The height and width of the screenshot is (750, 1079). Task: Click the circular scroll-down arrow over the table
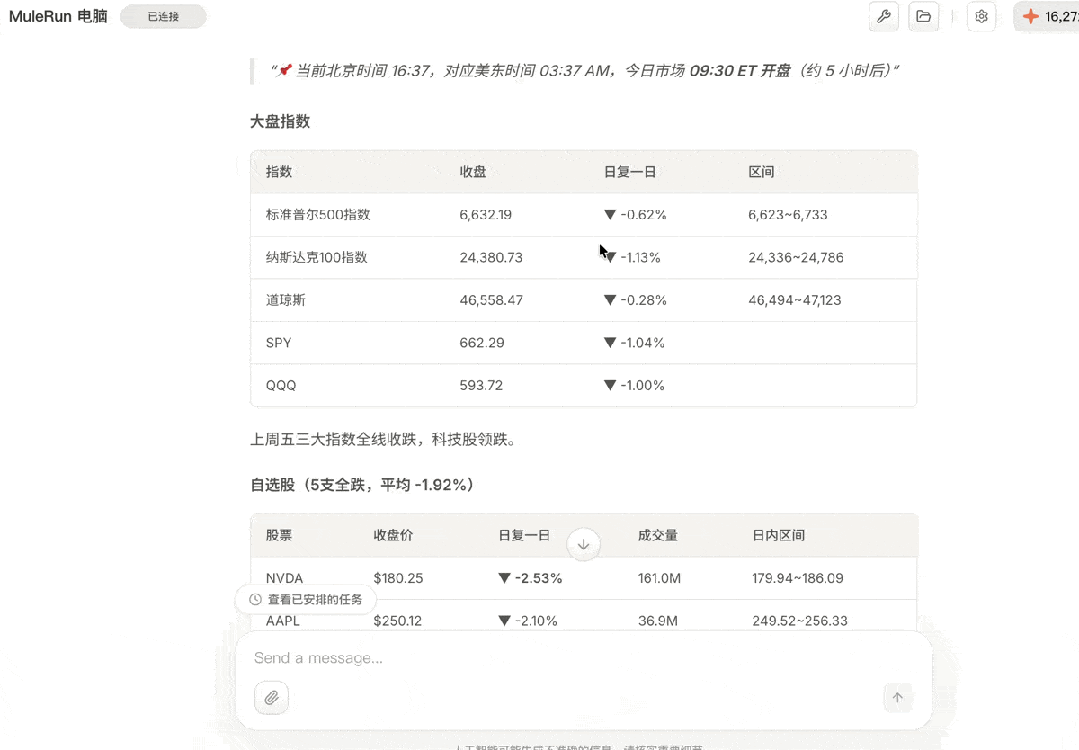pyautogui.click(x=583, y=543)
